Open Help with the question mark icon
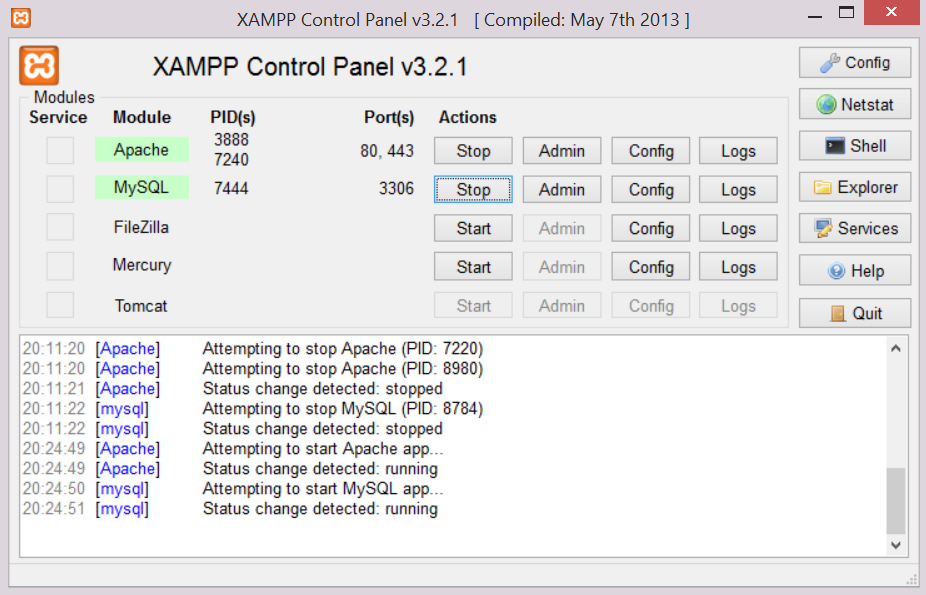The width and height of the screenshot is (926, 595). click(855, 271)
